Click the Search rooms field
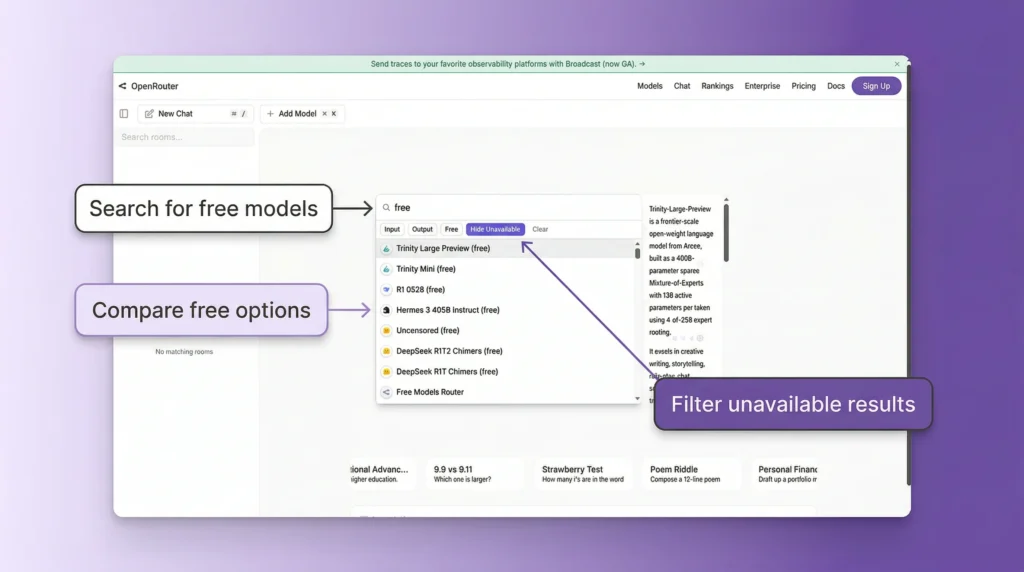This screenshot has width=1024, height=572. (x=185, y=137)
